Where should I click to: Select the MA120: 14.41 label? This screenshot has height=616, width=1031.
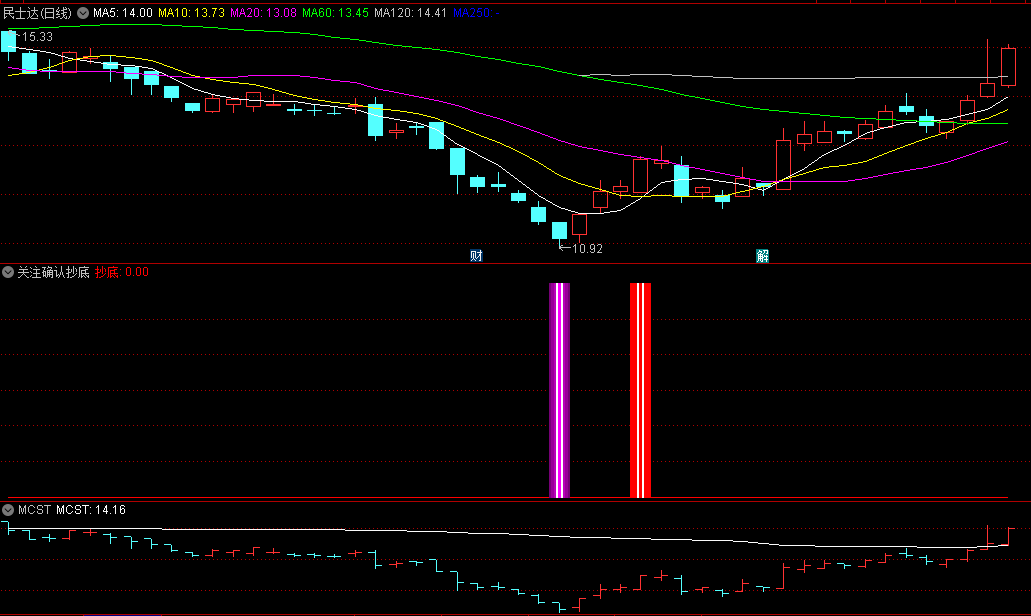[410, 12]
